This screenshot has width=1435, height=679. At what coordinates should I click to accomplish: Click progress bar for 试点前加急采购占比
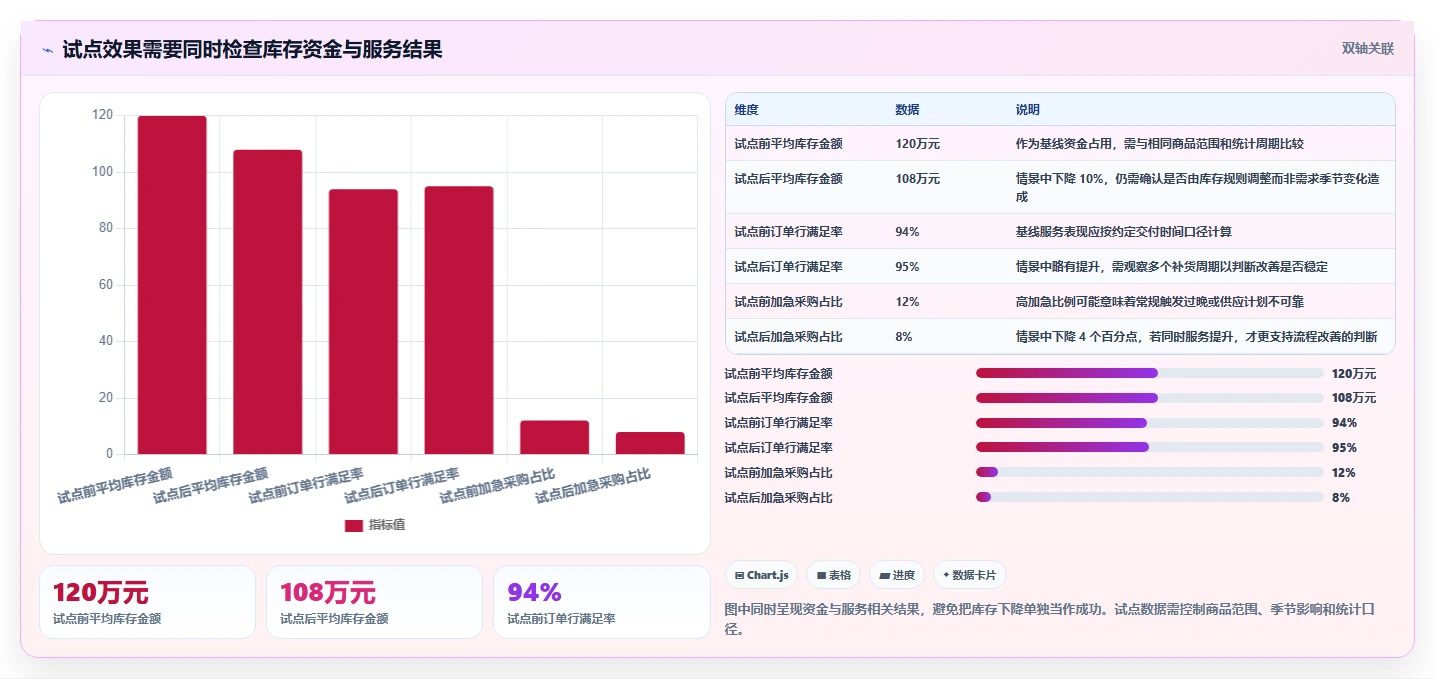1149,472
